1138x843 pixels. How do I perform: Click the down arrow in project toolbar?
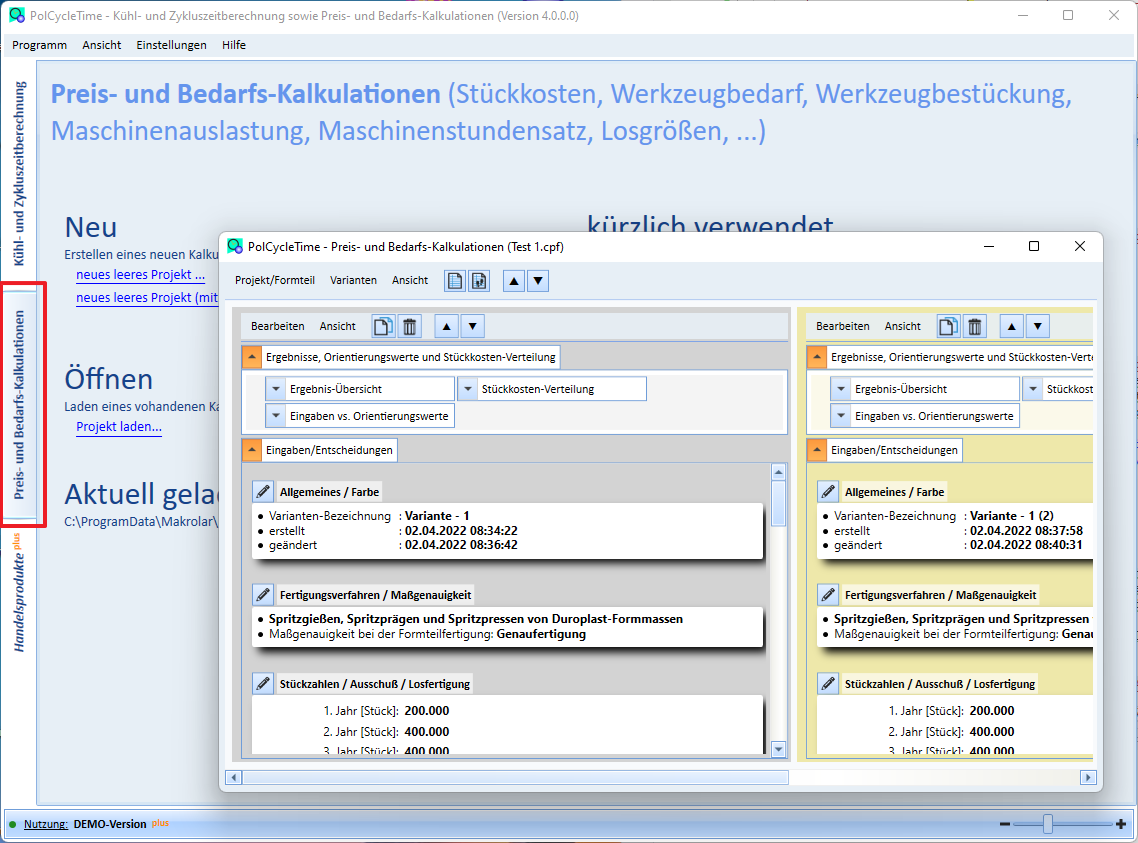[x=538, y=281]
